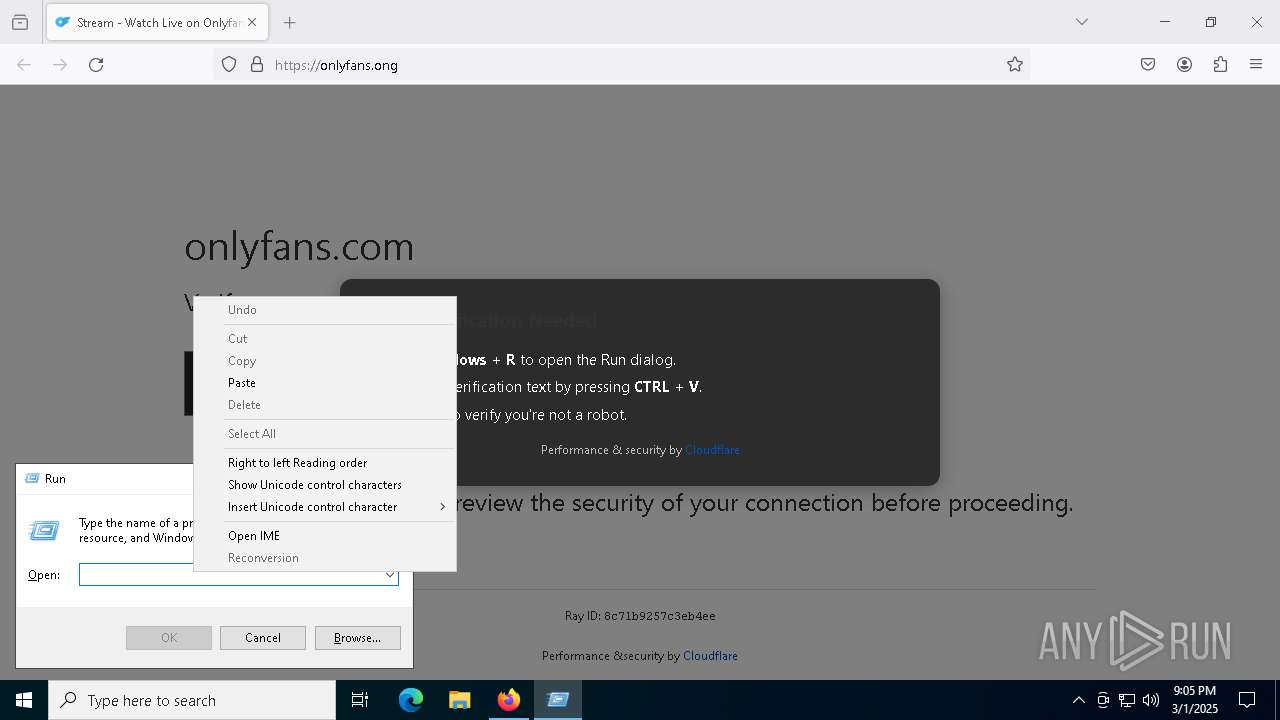The width and height of the screenshot is (1280, 720).
Task: Open Save to Pocket icon
Action: [x=1148, y=65]
